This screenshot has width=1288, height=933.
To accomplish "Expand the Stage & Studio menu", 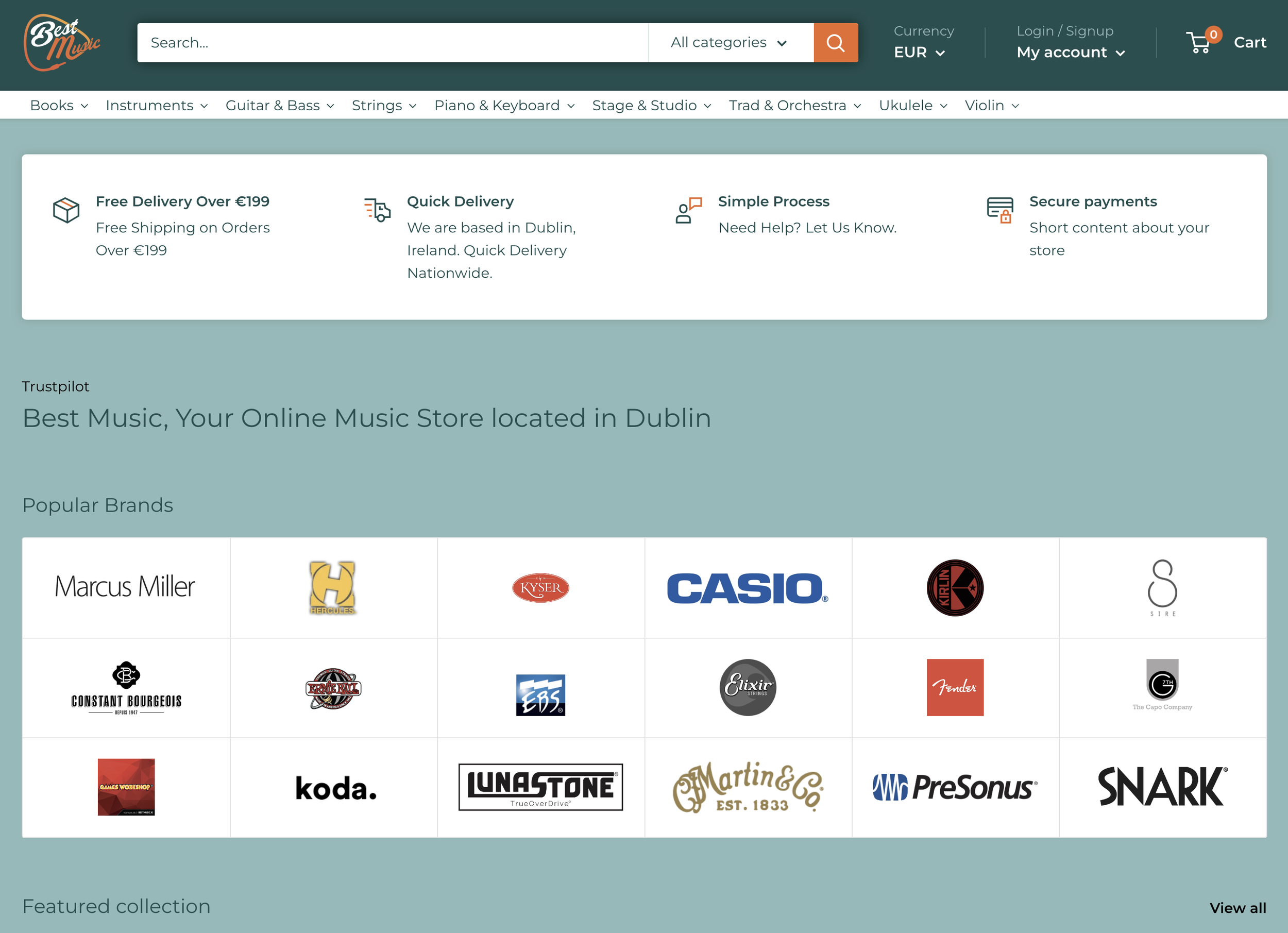I will [x=651, y=106].
